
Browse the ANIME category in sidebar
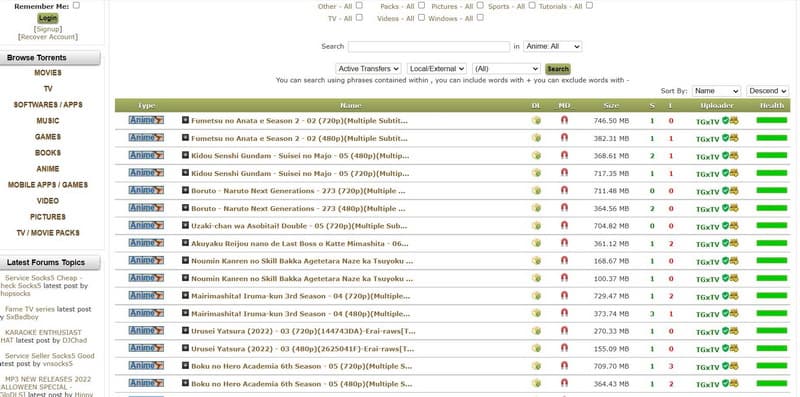pos(48,169)
